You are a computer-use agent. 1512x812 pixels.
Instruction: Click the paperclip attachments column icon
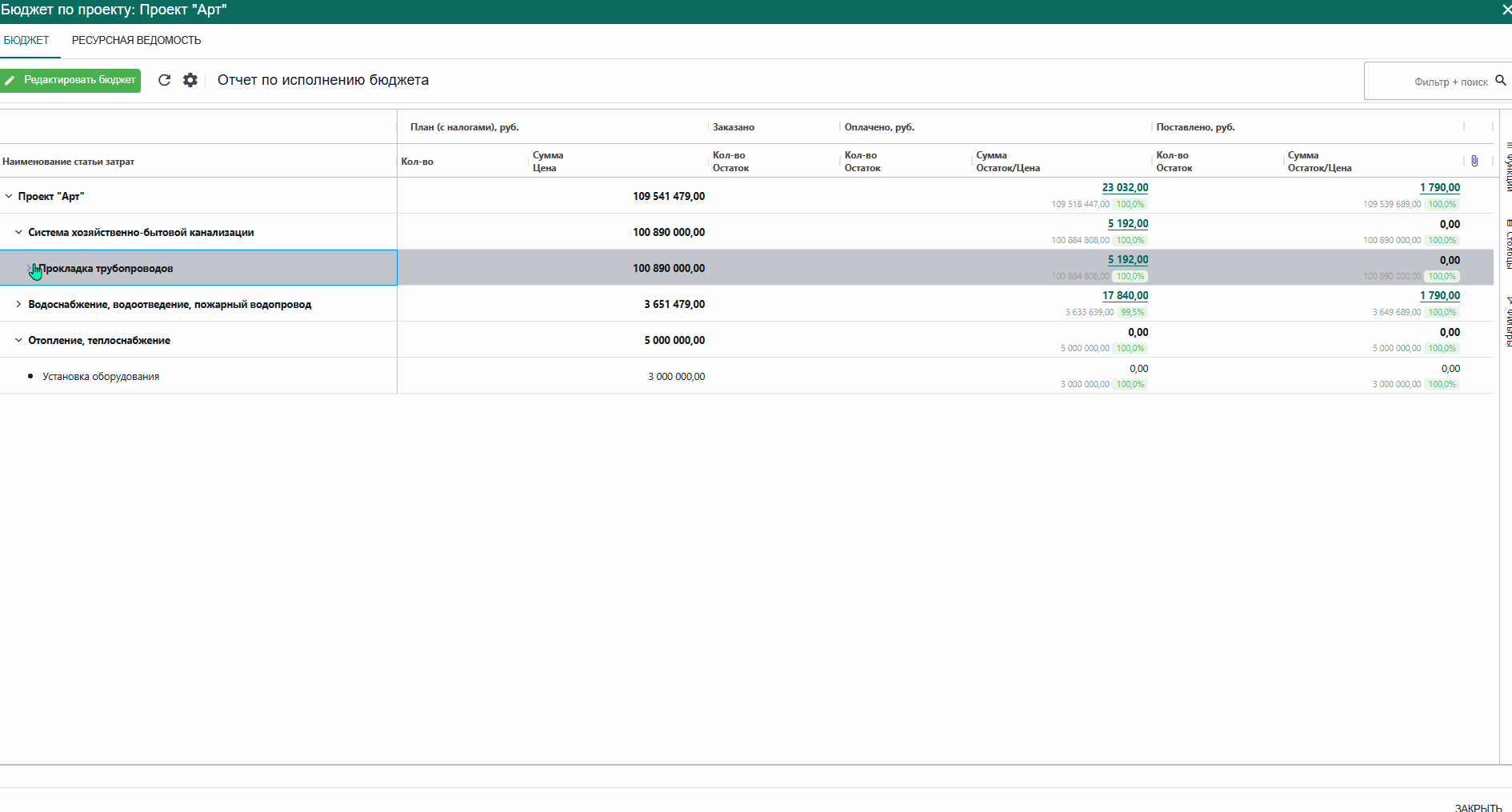[1474, 161]
